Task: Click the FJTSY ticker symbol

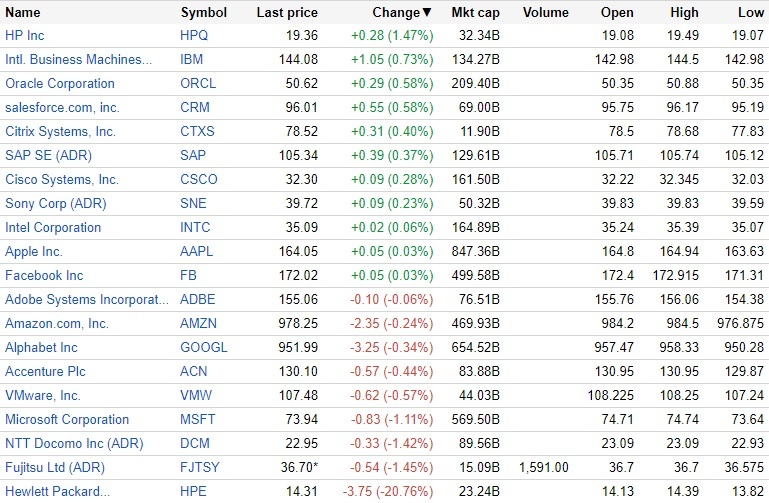Action: coord(199,467)
